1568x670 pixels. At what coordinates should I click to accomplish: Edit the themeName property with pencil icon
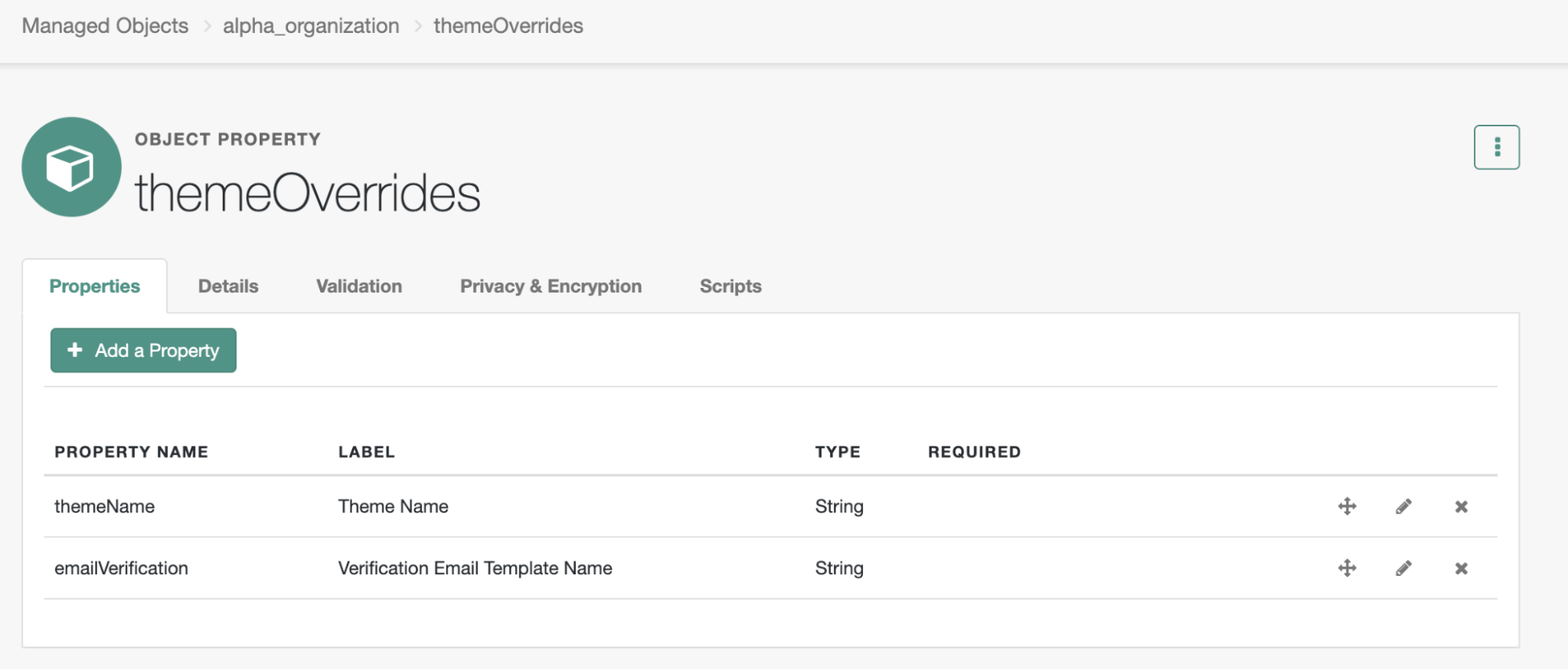pyautogui.click(x=1403, y=506)
